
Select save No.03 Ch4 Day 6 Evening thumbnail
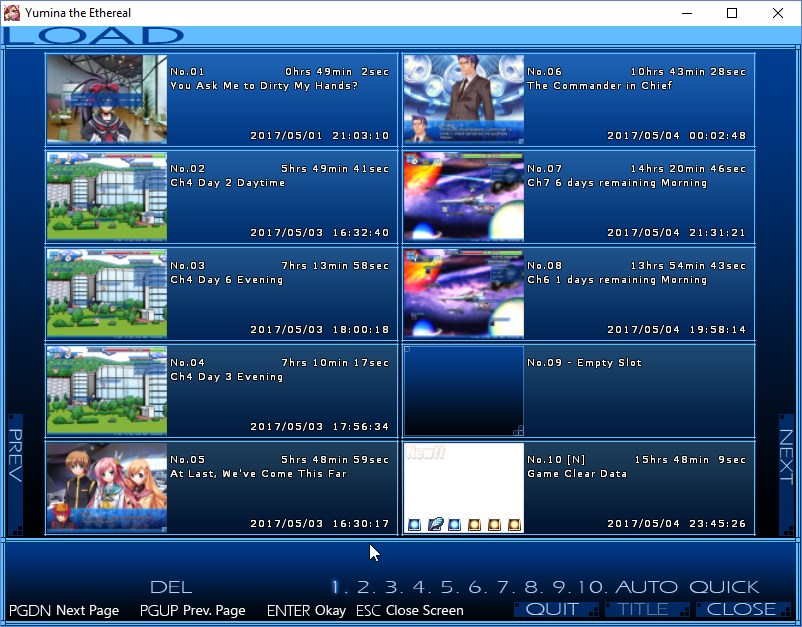(107, 294)
